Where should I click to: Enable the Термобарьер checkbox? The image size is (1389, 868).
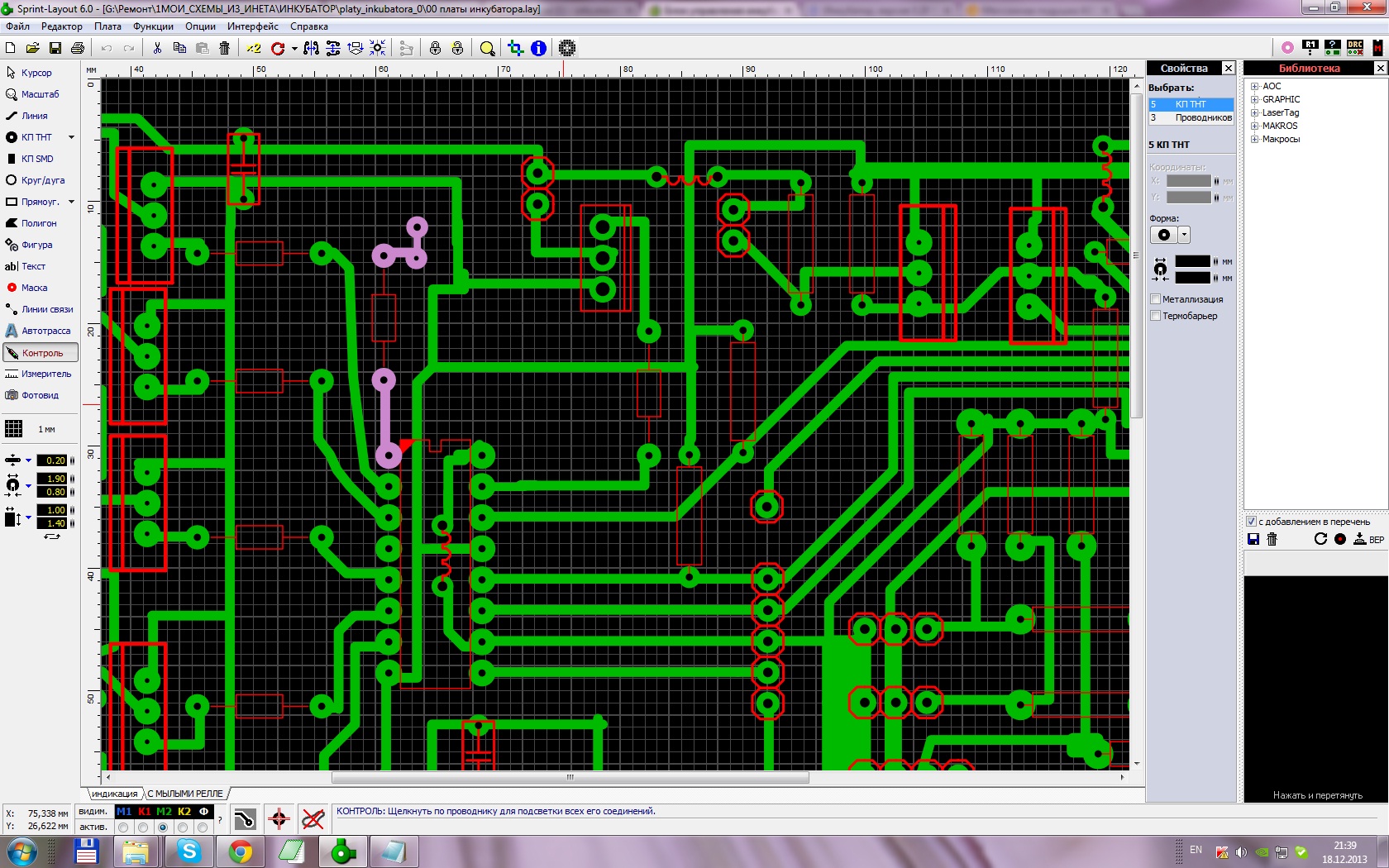1156,316
